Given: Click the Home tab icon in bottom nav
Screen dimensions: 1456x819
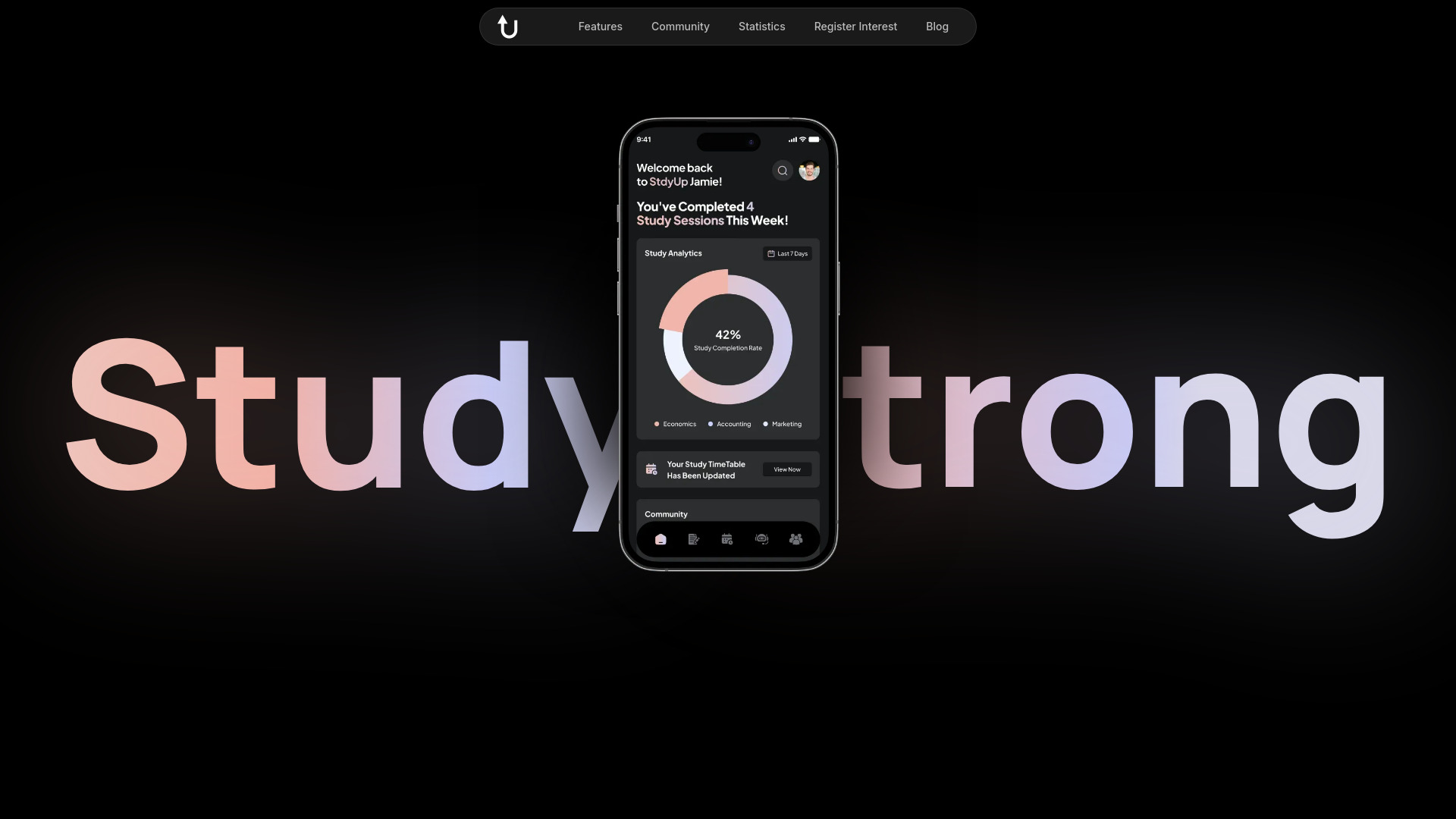Looking at the screenshot, I should 661,539.
